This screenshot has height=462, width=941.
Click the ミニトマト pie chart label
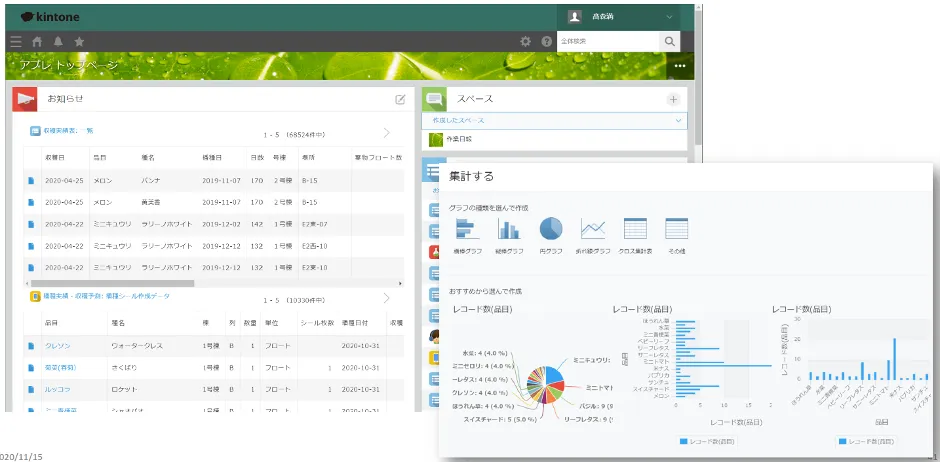(x=598, y=388)
